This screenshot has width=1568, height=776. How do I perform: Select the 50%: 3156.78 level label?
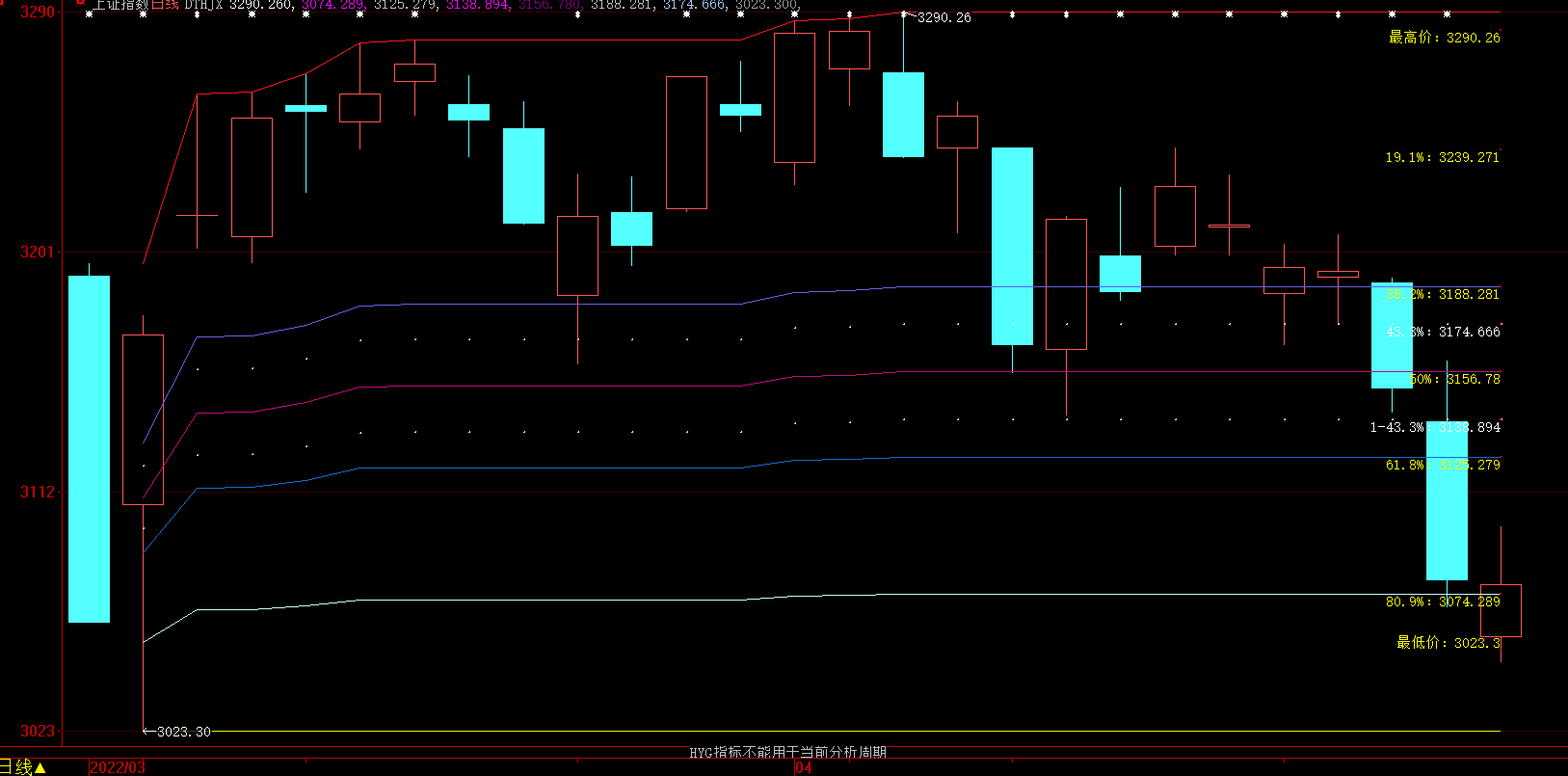pos(1455,379)
